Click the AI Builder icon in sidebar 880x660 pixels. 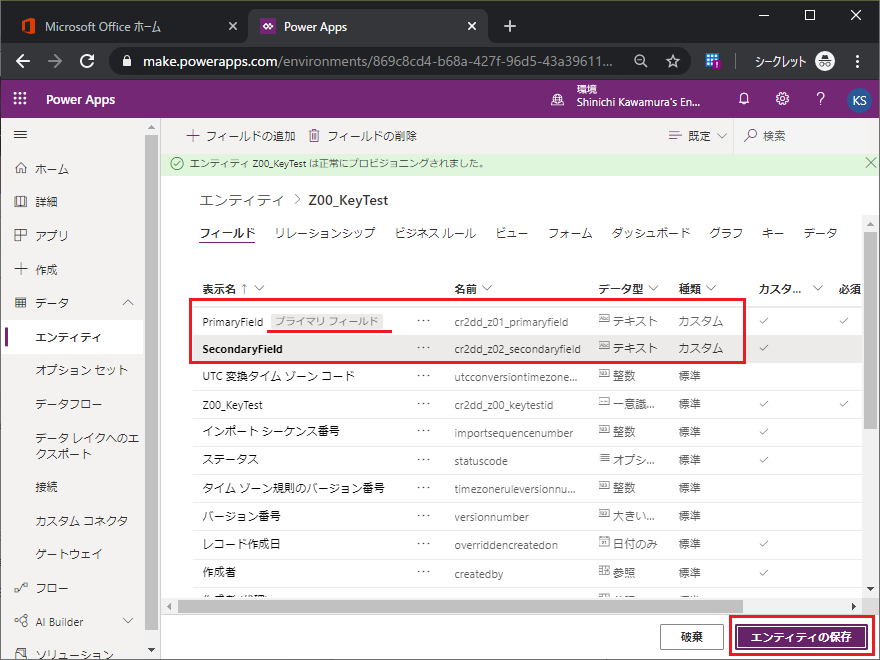coord(21,621)
